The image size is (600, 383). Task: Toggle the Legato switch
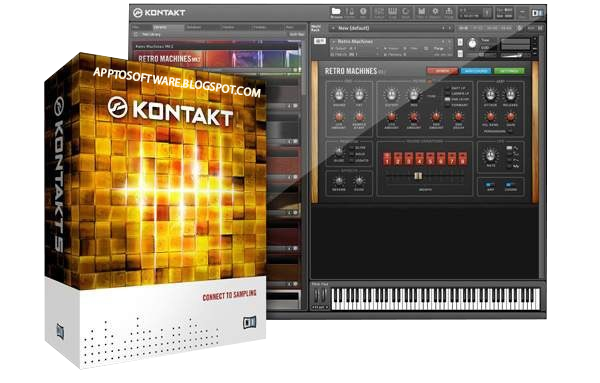click(351, 161)
